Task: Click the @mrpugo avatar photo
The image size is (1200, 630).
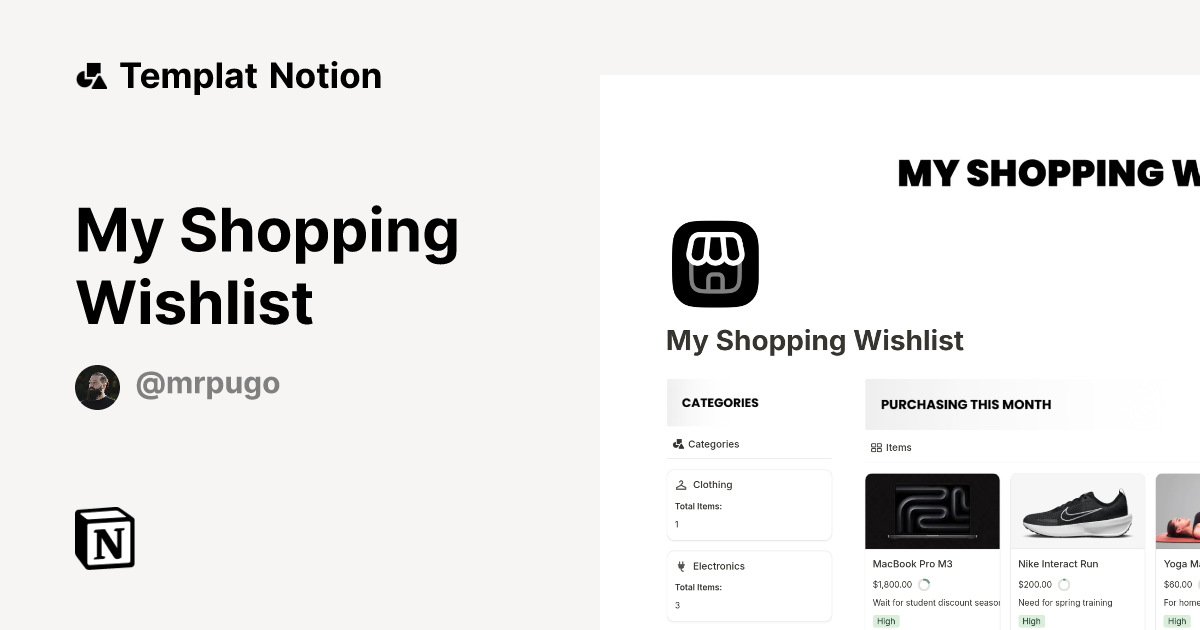Action: (97, 386)
